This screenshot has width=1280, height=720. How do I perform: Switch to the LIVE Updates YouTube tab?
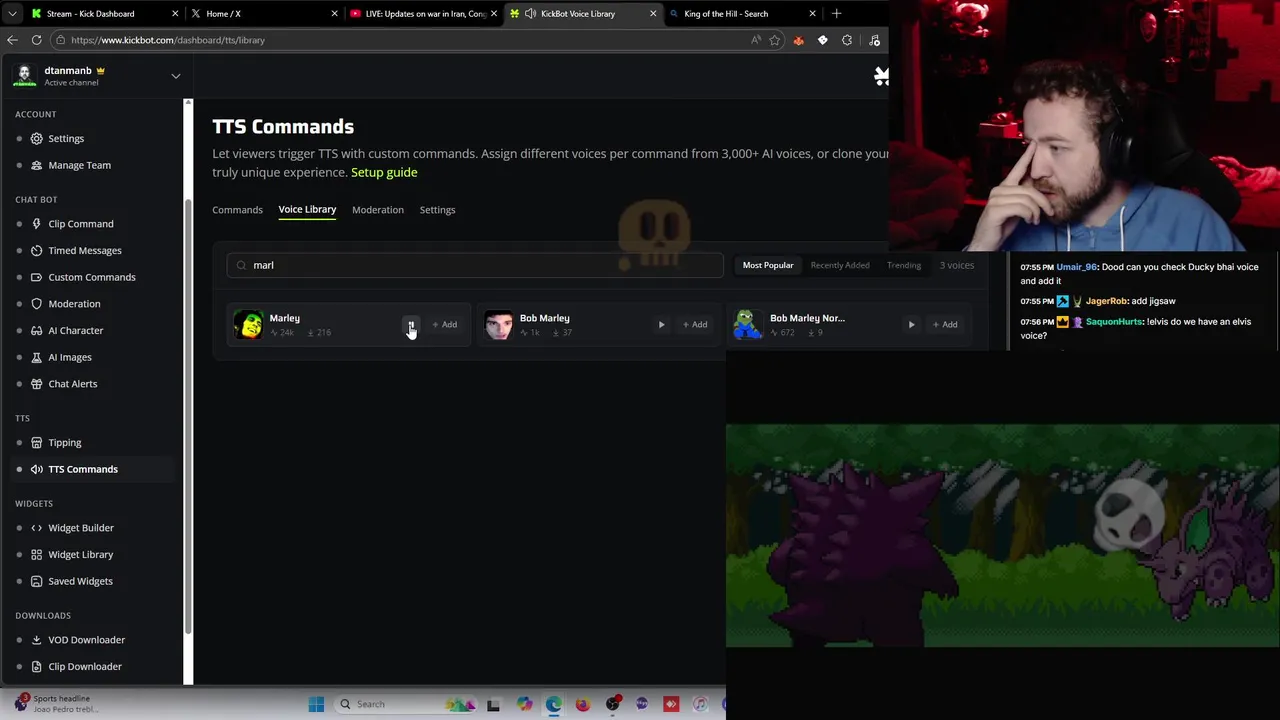[x=424, y=14]
